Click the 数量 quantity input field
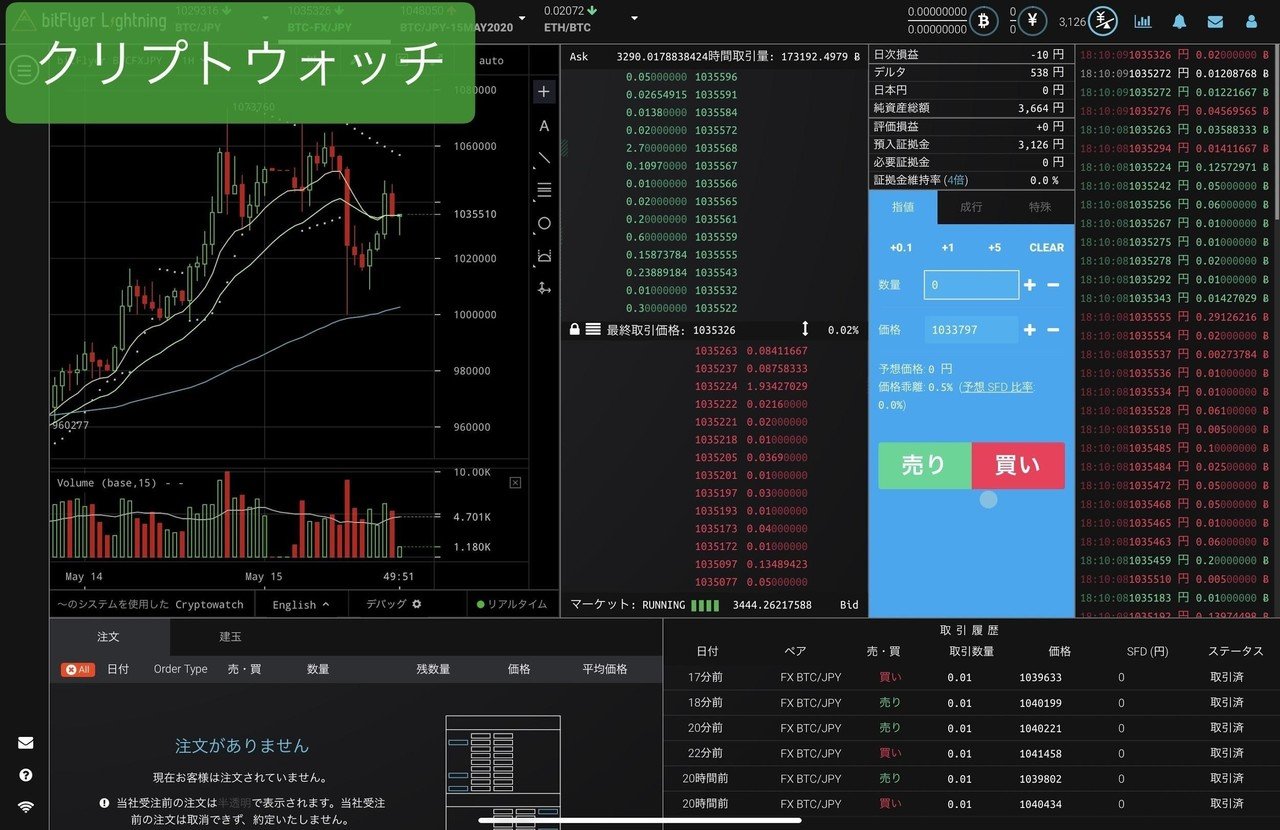Screen dimensions: 1280x830 click(971, 285)
